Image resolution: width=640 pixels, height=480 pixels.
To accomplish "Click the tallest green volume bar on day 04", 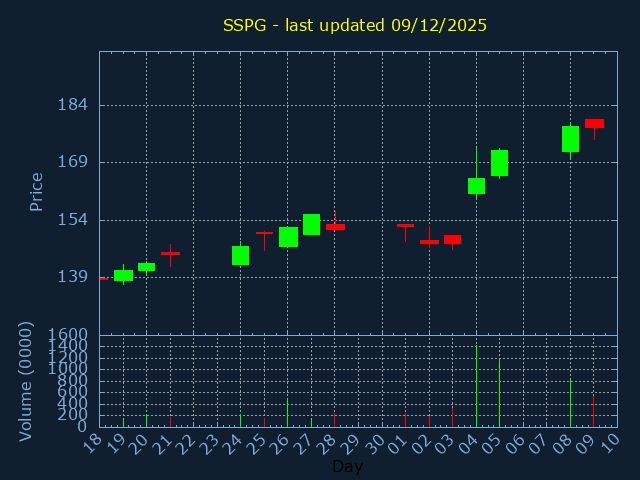I will coord(476,386).
